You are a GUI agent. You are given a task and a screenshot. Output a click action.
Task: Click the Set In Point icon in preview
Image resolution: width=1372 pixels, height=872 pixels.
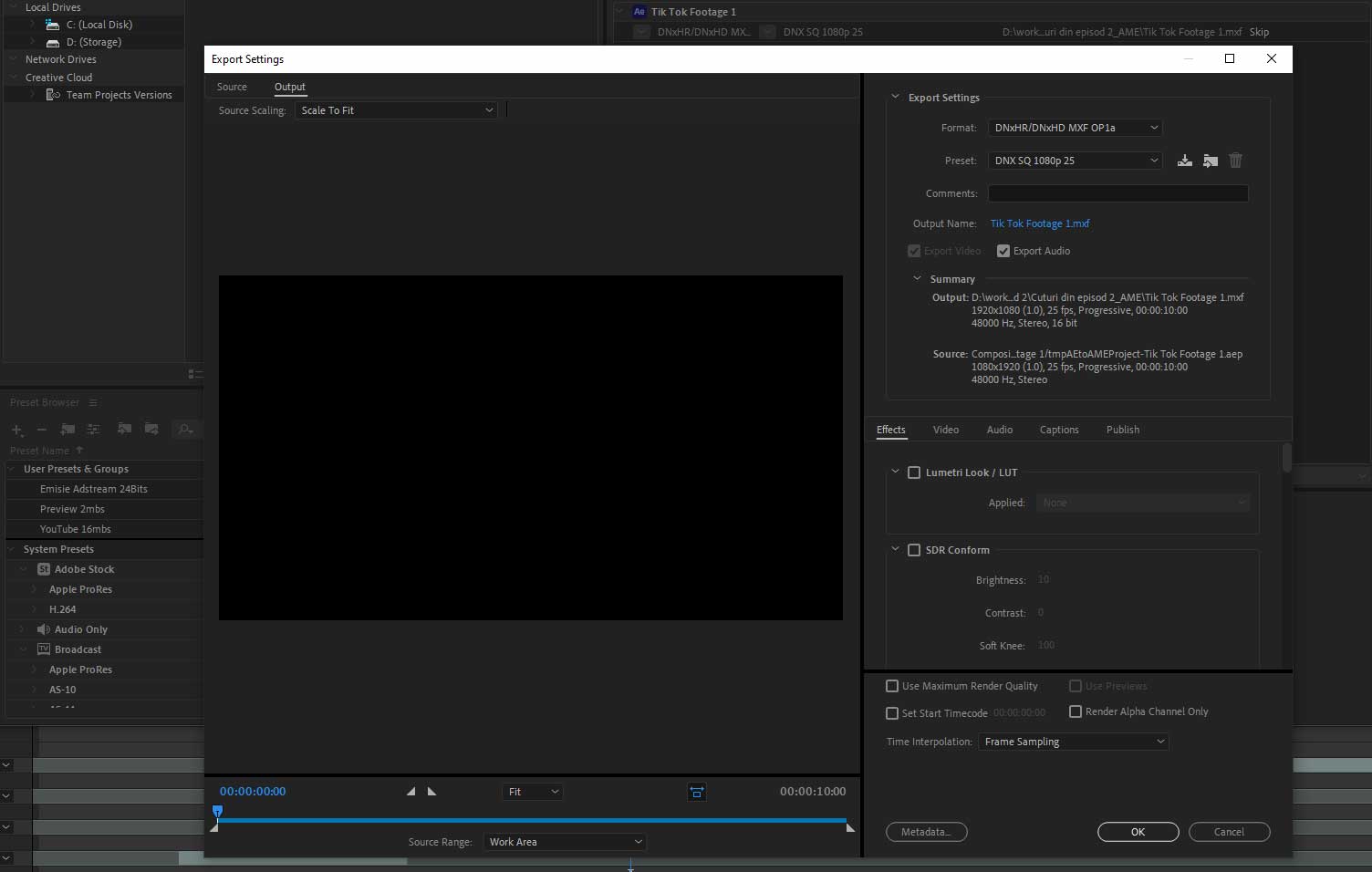click(411, 792)
